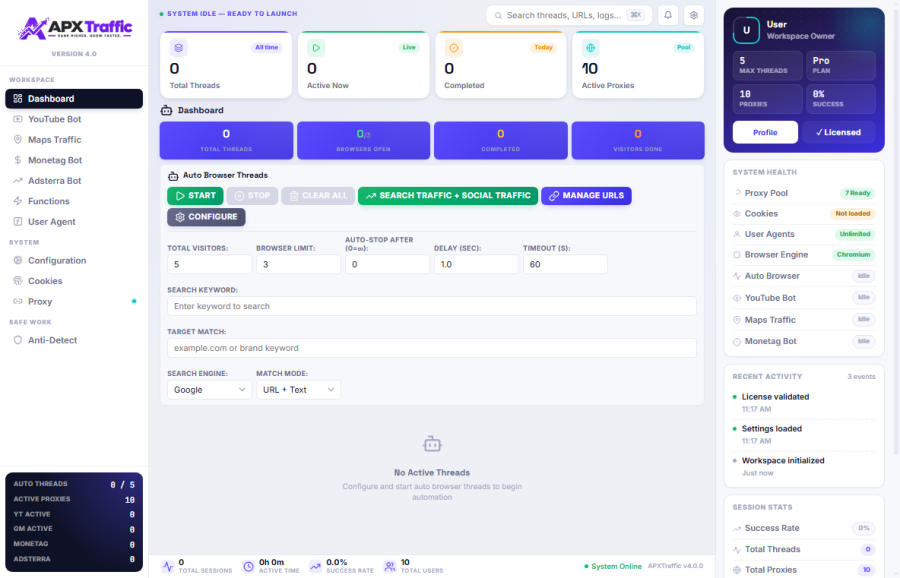Open Adsterra Bot section

click(74, 181)
